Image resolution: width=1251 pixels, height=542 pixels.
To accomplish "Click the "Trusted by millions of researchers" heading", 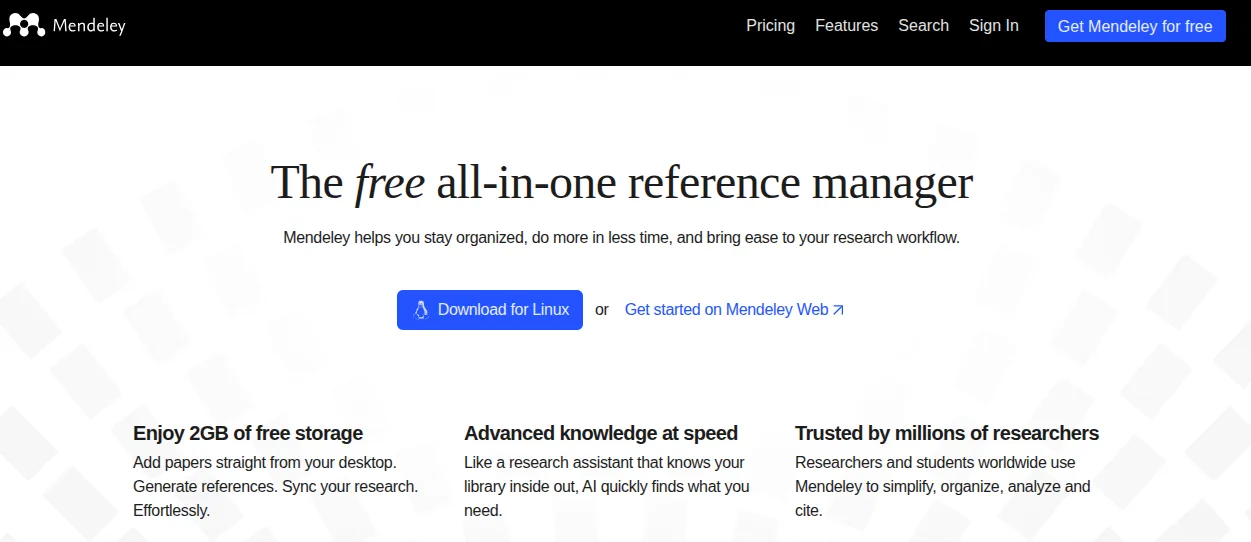I will [947, 433].
